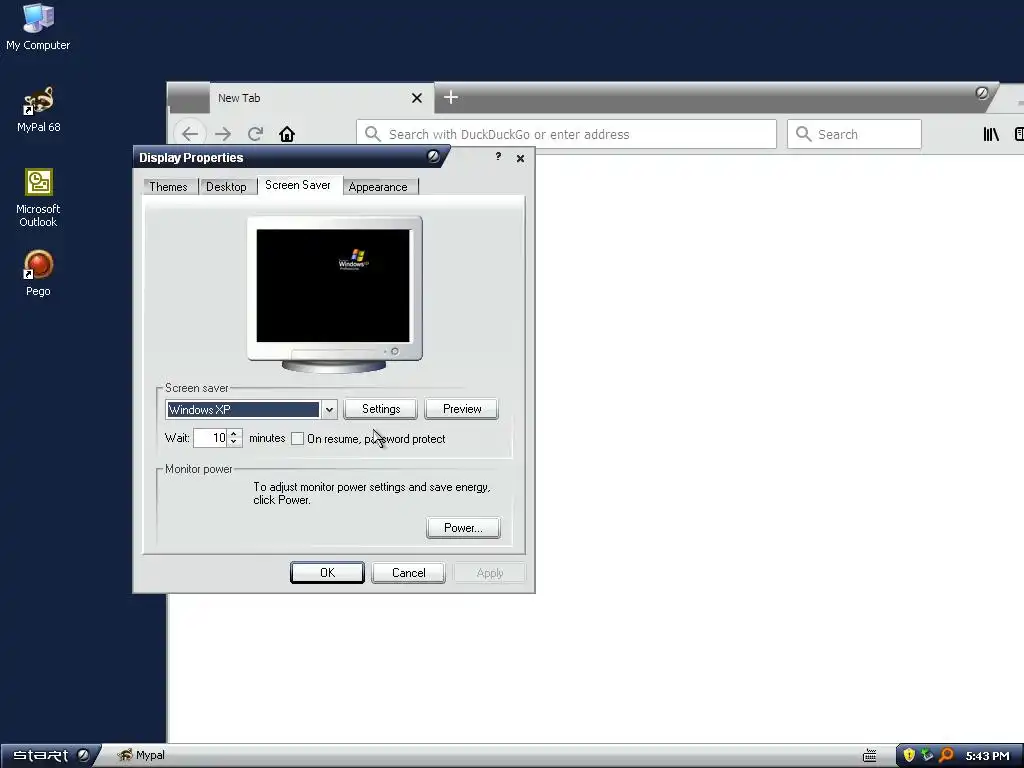Viewport: 1024px width, 768px height.
Task: Expand the screen saver dropdown arrow
Action: (329, 409)
